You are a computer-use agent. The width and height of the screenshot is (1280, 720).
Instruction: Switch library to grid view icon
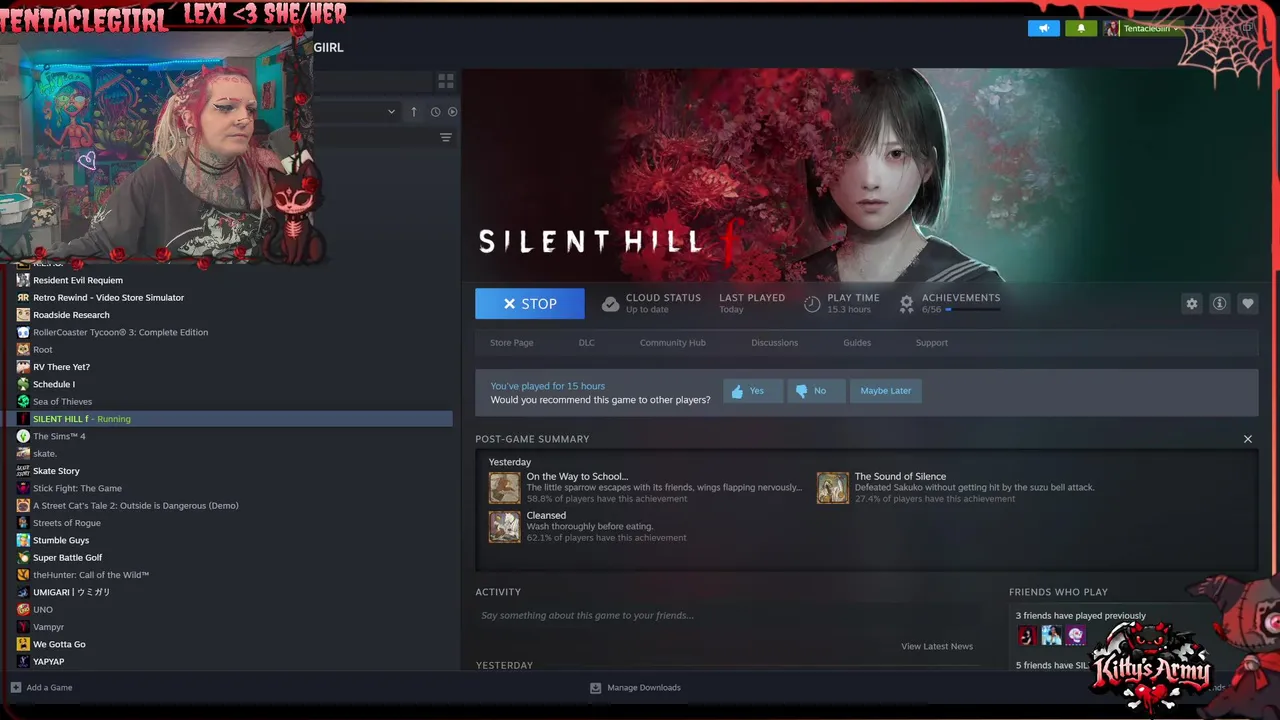446,81
